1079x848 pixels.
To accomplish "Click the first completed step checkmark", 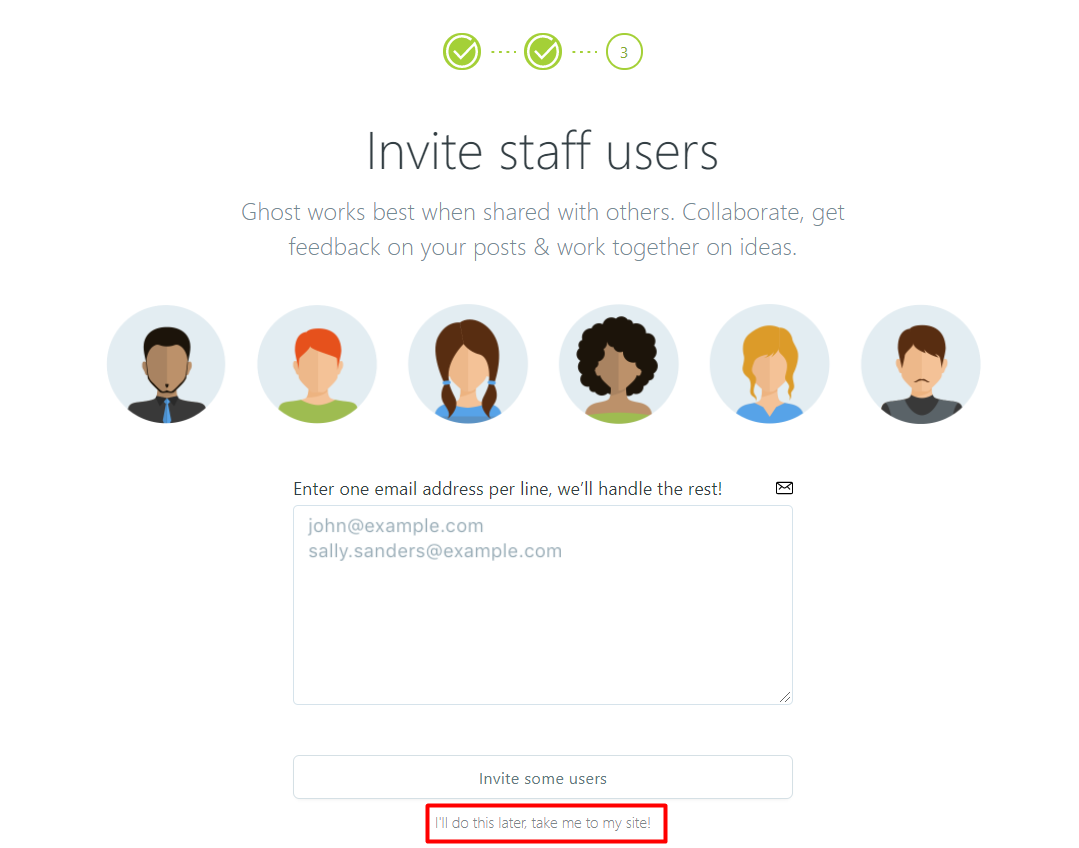I will 462,52.
